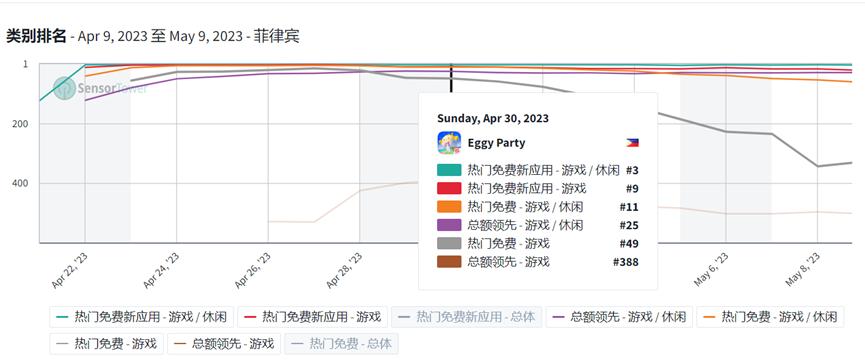Click teal swatch in tooltip
This screenshot has height=360, width=865.
[449, 170]
